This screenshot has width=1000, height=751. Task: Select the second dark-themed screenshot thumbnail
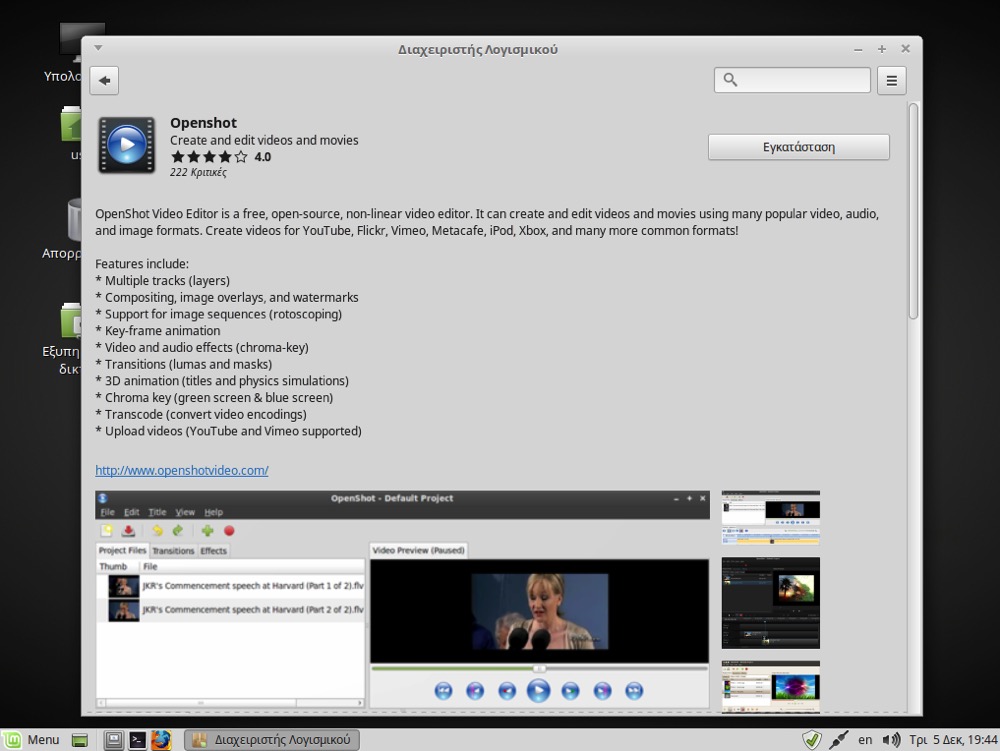tap(770, 603)
